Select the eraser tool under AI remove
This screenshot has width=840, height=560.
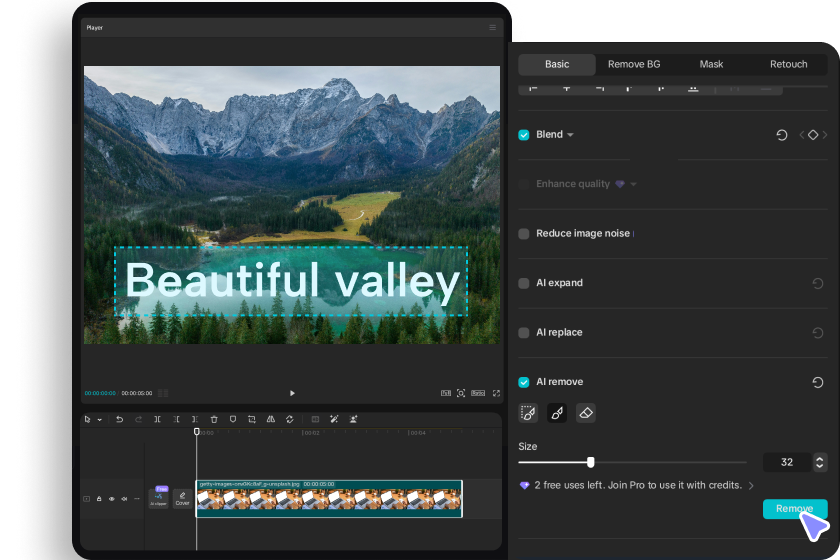[586, 413]
